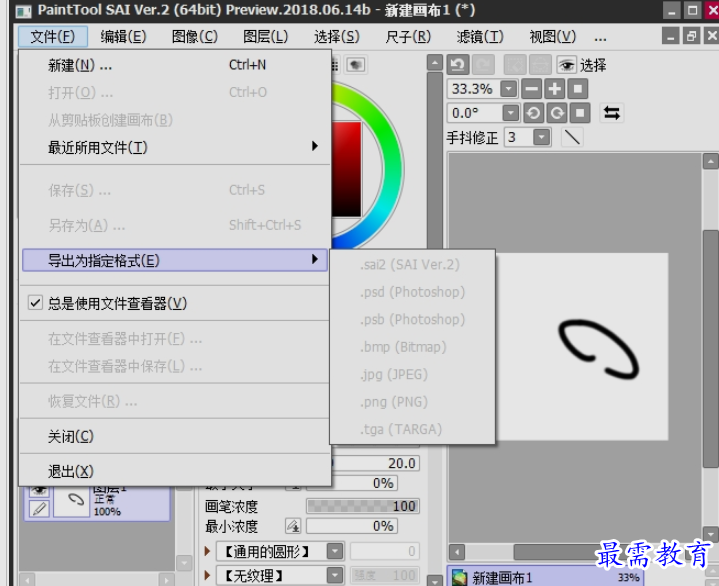This screenshot has width=719, height=586.
Task: Flip canvas horizontally arrows icon
Action: click(612, 112)
